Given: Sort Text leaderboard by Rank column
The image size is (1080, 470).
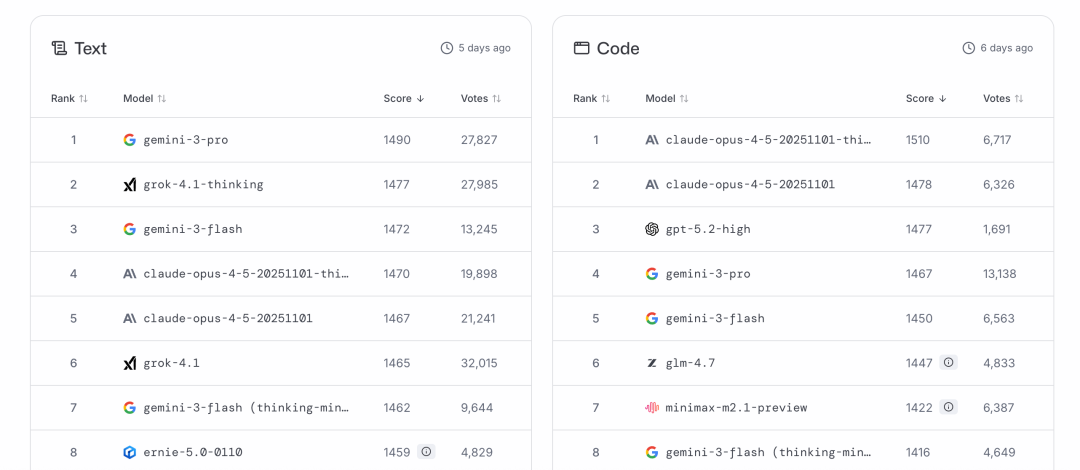Looking at the screenshot, I should (69, 98).
